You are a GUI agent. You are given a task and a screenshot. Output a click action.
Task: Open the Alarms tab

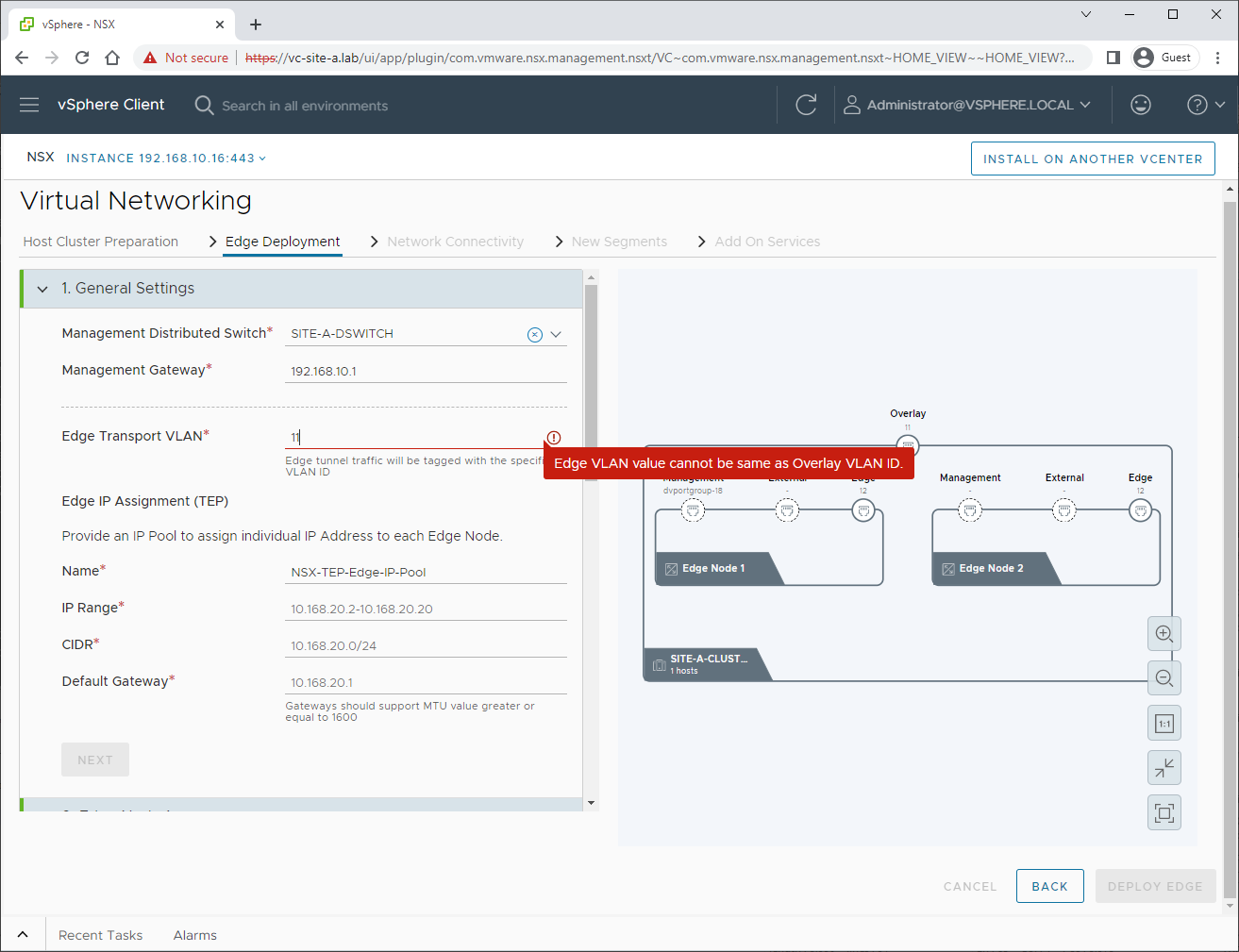click(195, 935)
